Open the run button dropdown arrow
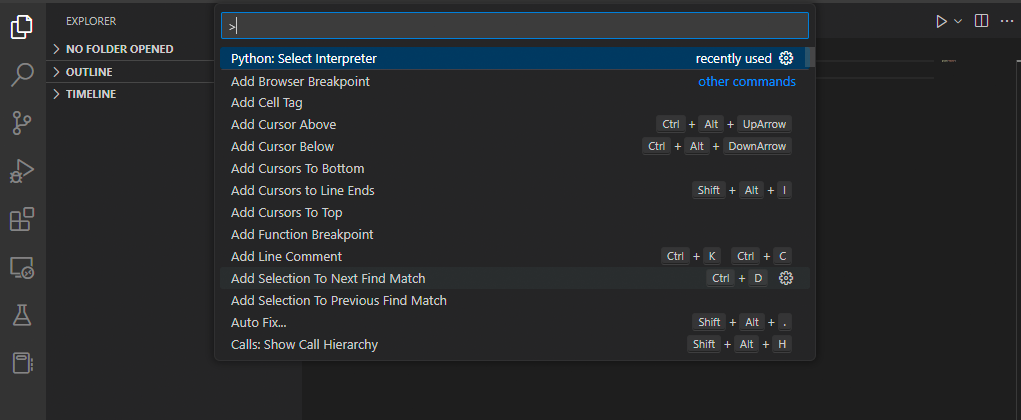1021x420 pixels. (x=958, y=21)
